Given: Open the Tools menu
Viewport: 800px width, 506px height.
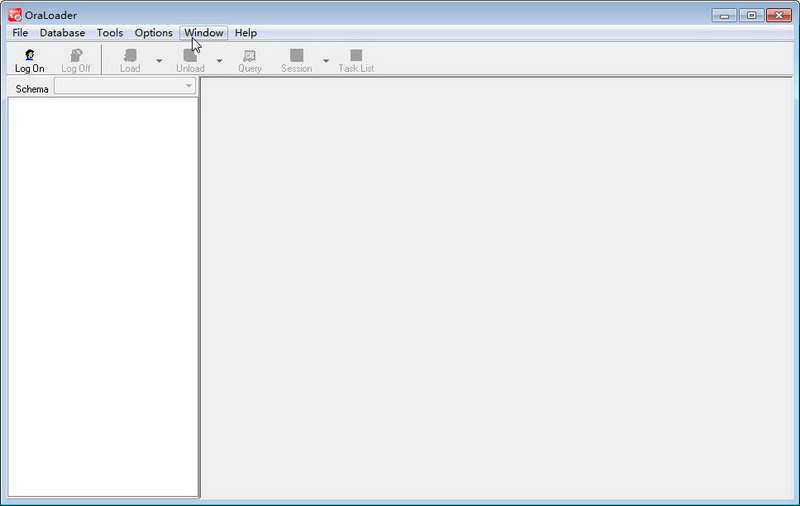Looking at the screenshot, I should (110, 33).
